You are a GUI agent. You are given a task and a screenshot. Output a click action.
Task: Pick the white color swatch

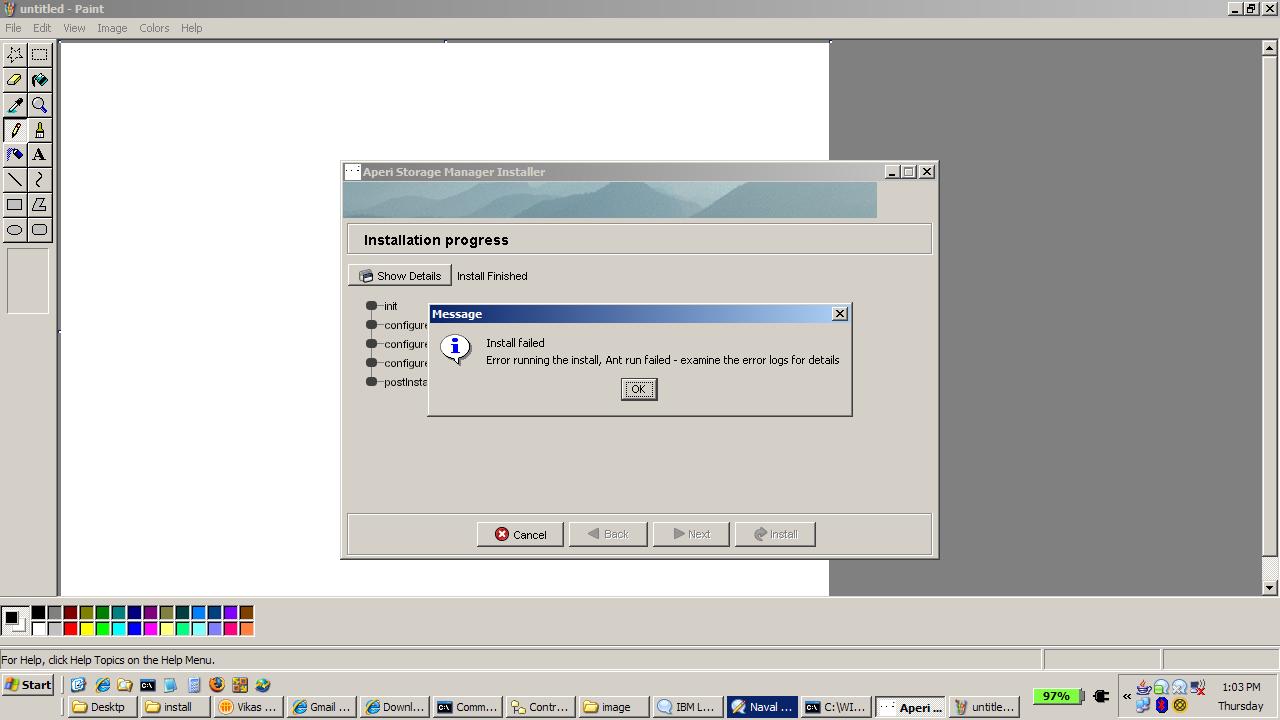pyautogui.click(x=38, y=628)
